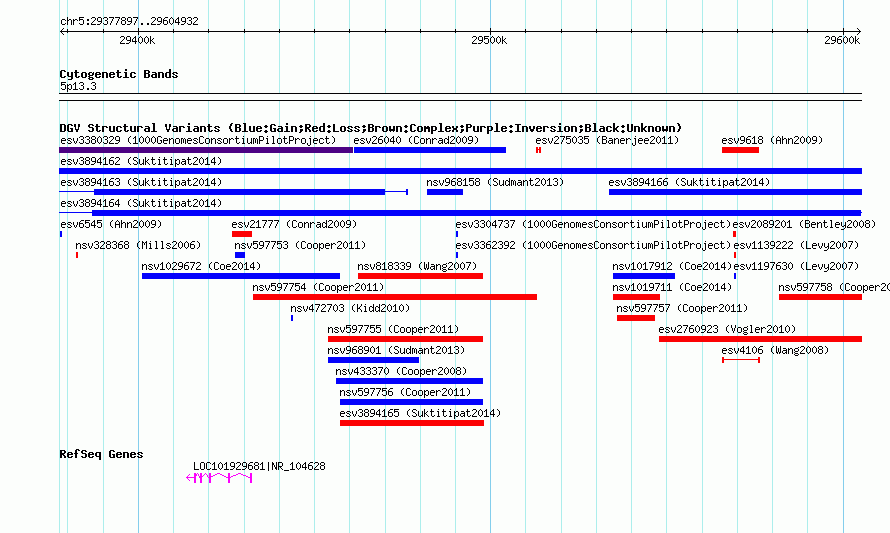Click the esv21777 (Conrad2009) red bar
Screen dimensions: 890x533
coord(242,234)
